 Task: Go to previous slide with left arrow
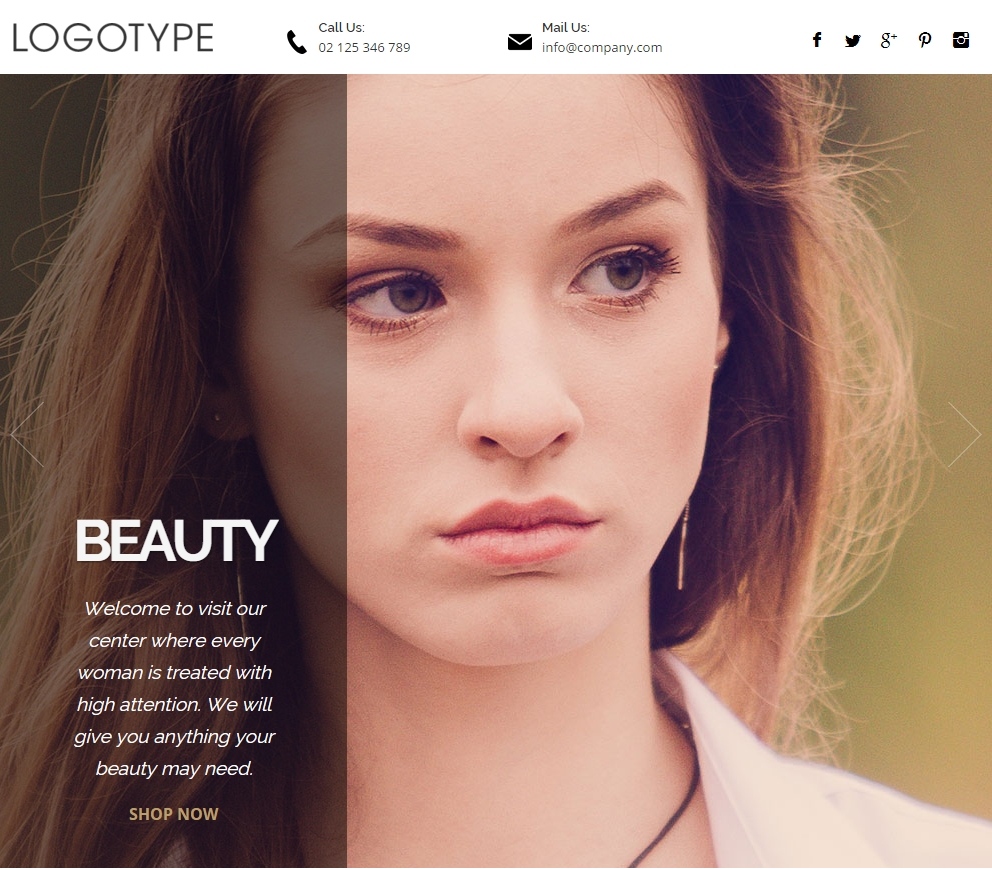coord(27,434)
